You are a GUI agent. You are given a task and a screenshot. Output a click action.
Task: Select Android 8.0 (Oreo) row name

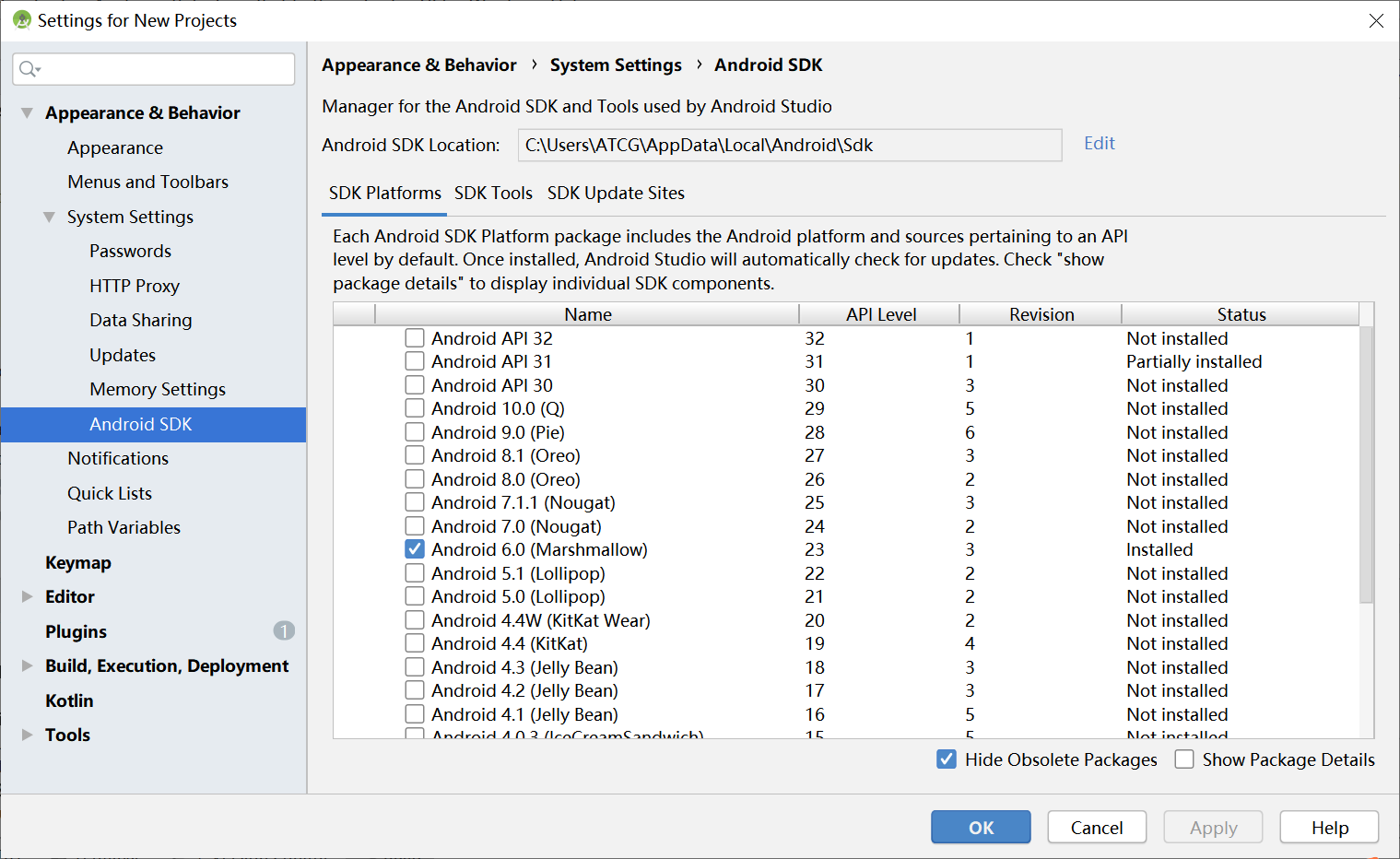505,479
